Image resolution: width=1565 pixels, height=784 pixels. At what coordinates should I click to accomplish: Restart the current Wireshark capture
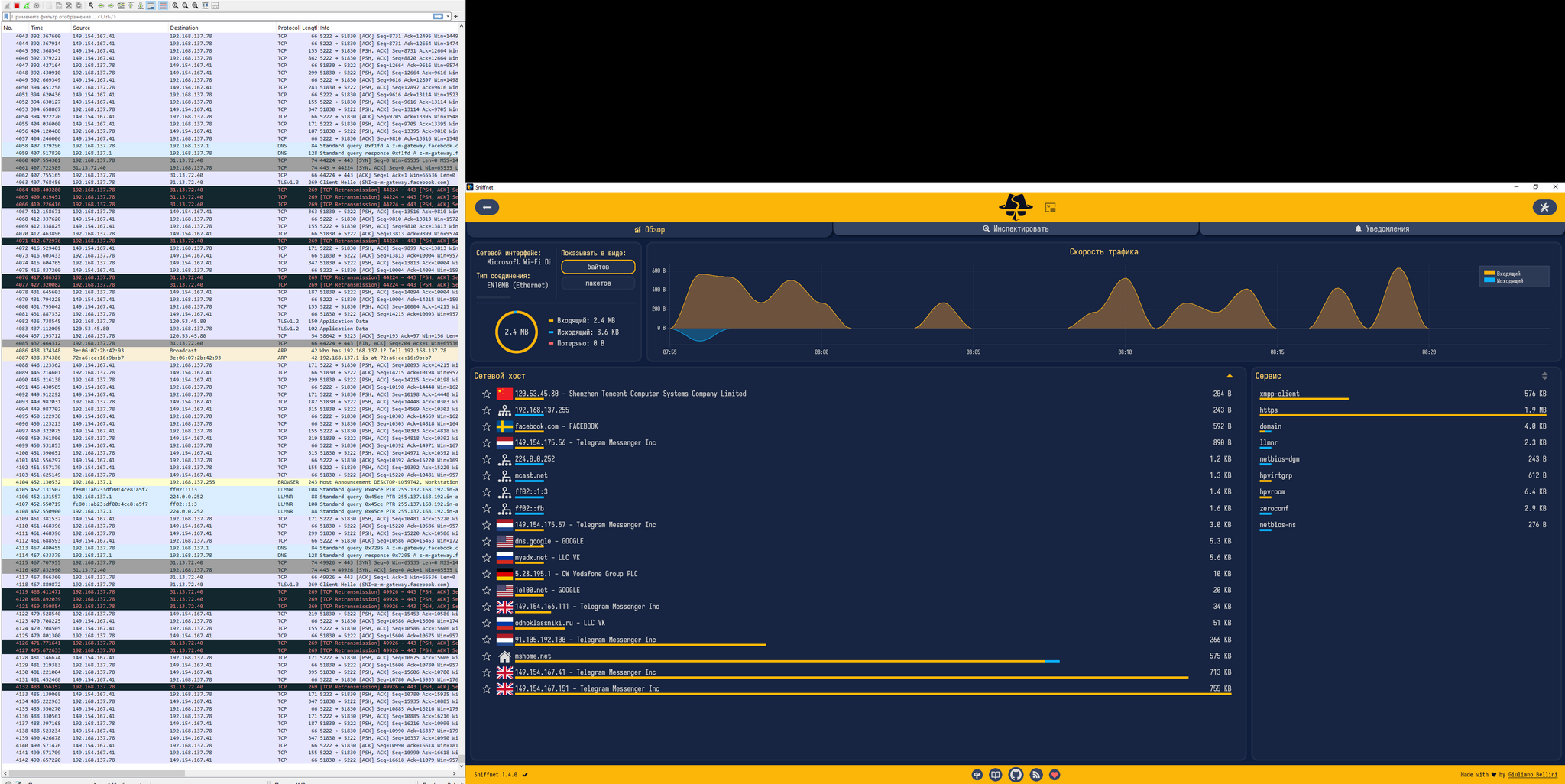[x=27, y=5]
